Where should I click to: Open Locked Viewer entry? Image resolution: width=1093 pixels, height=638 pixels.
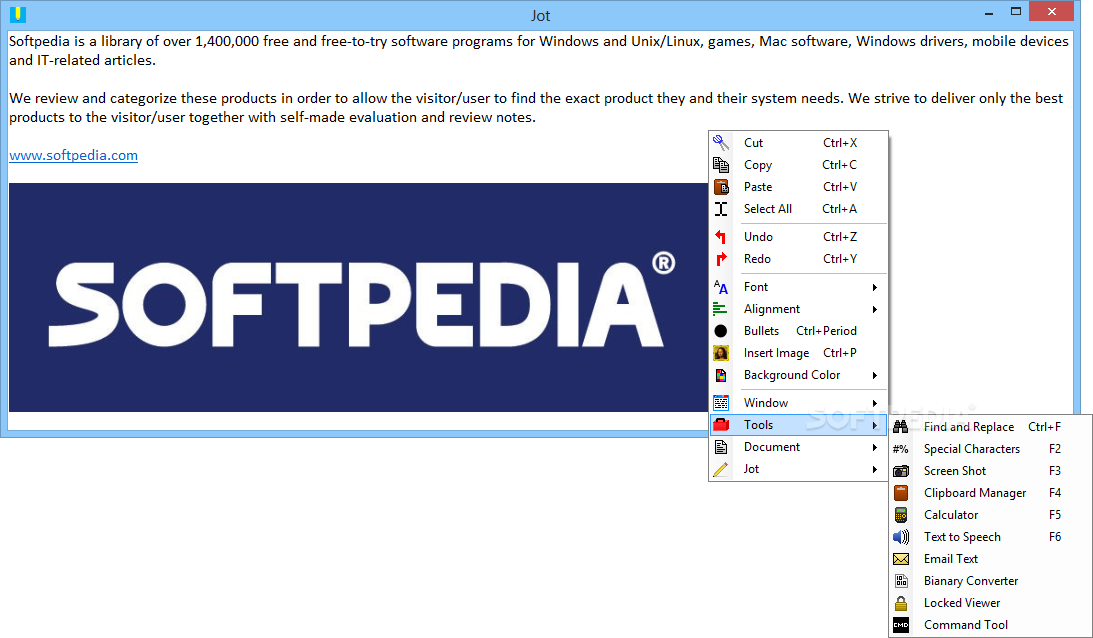pos(990,603)
